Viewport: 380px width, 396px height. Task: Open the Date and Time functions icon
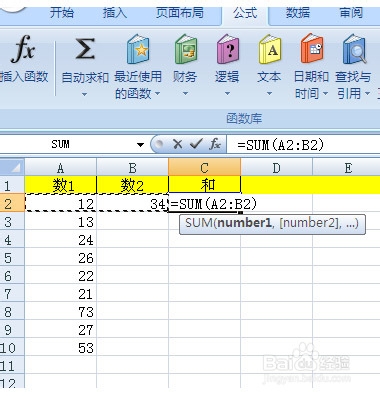pyautogui.click(x=311, y=49)
